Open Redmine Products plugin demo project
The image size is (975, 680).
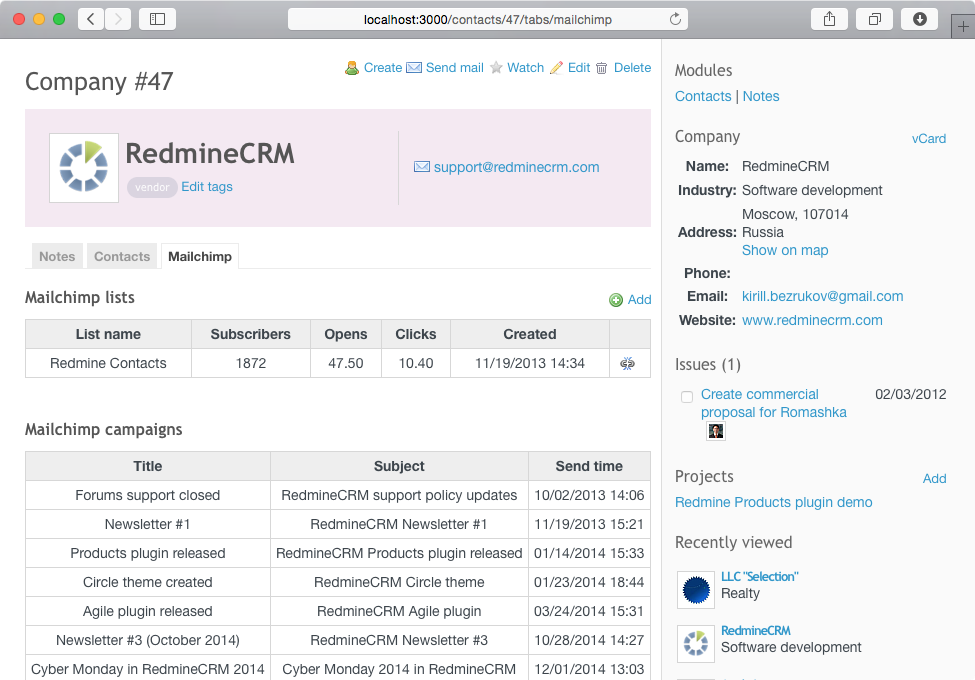coord(773,503)
